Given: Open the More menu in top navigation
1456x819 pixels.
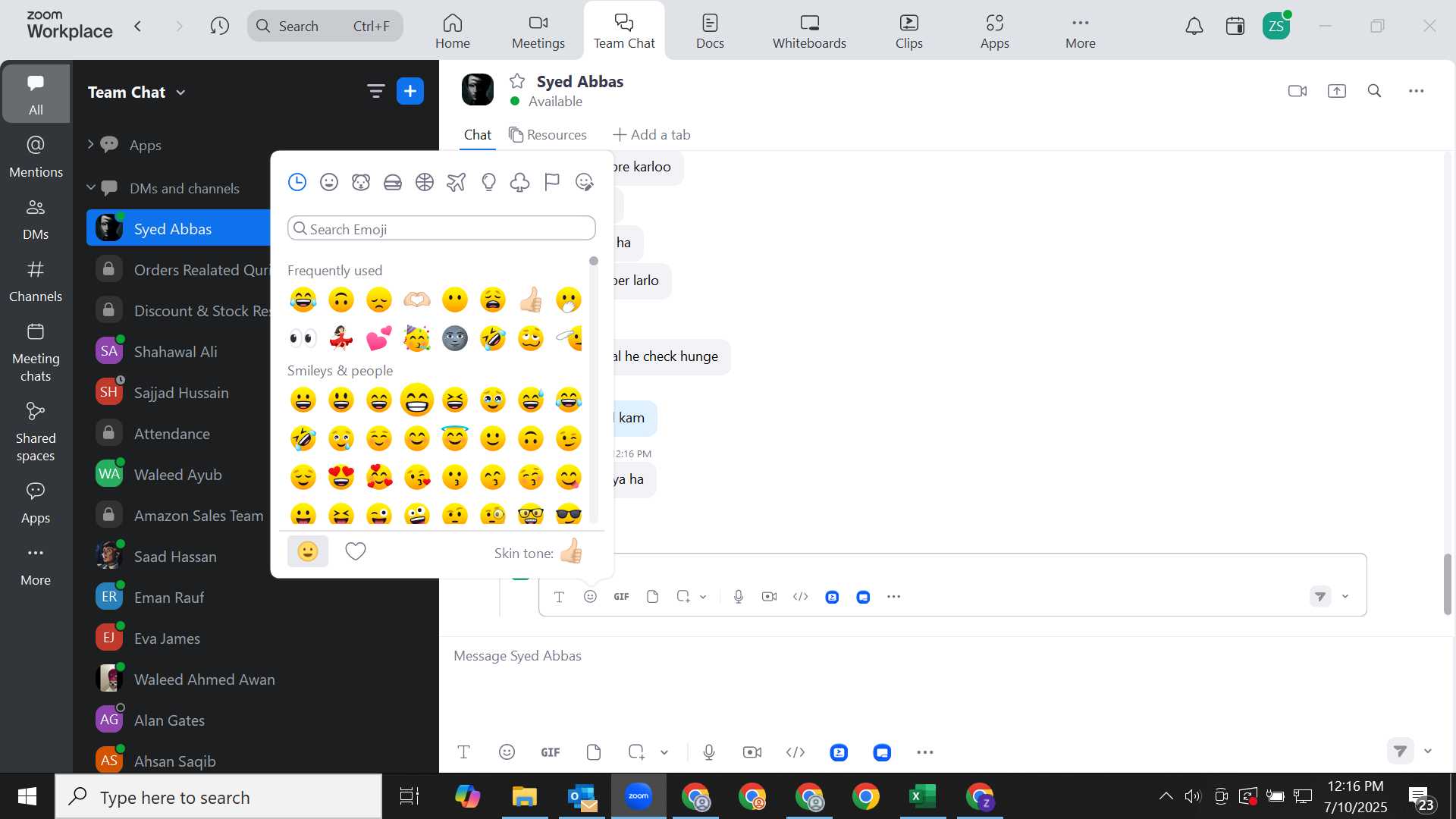Looking at the screenshot, I should pos(1080,31).
